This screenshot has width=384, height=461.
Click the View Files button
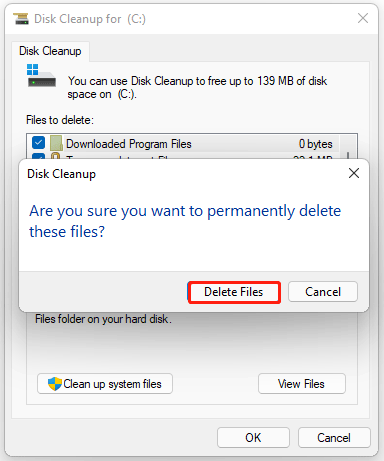(302, 384)
